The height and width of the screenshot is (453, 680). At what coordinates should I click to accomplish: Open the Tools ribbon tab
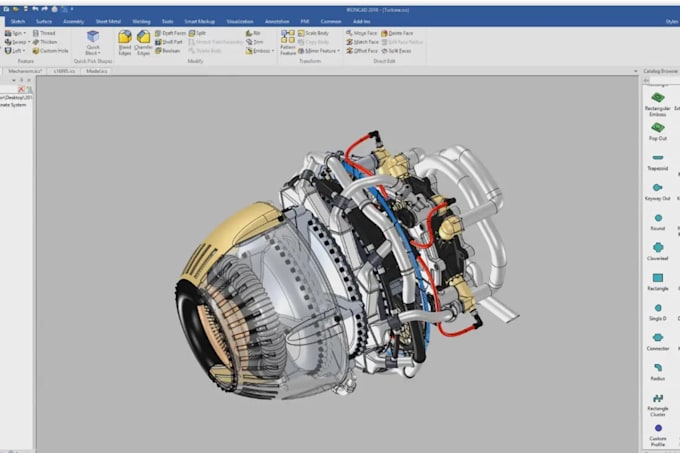(167, 21)
